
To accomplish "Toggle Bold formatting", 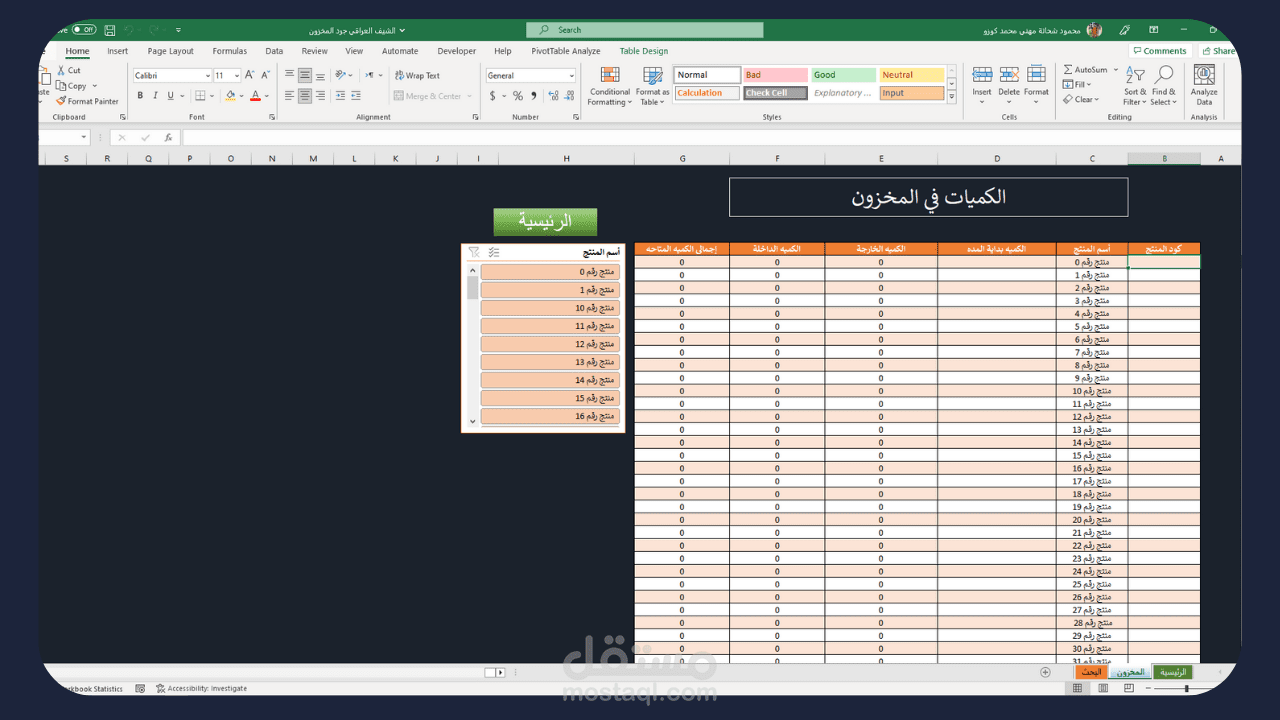I will pos(140,96).
